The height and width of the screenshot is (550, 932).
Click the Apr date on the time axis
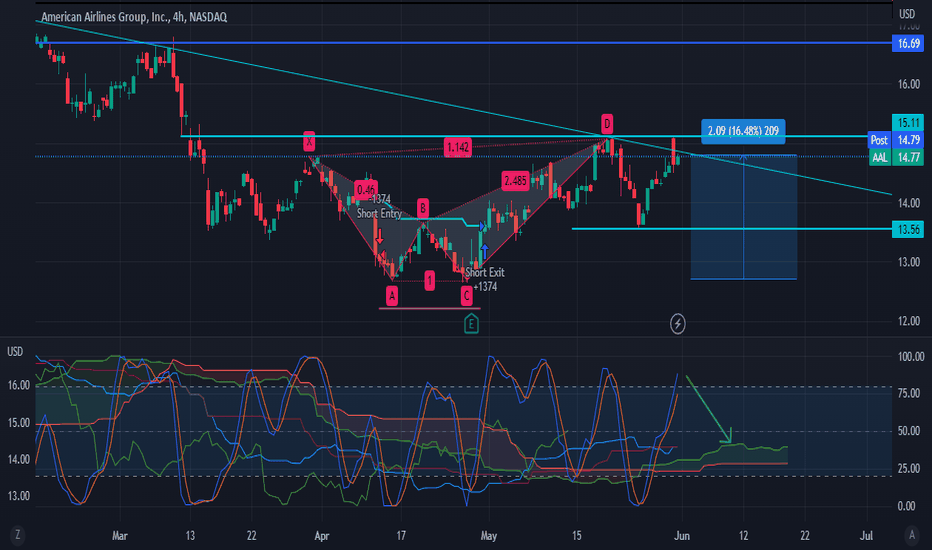322,536
